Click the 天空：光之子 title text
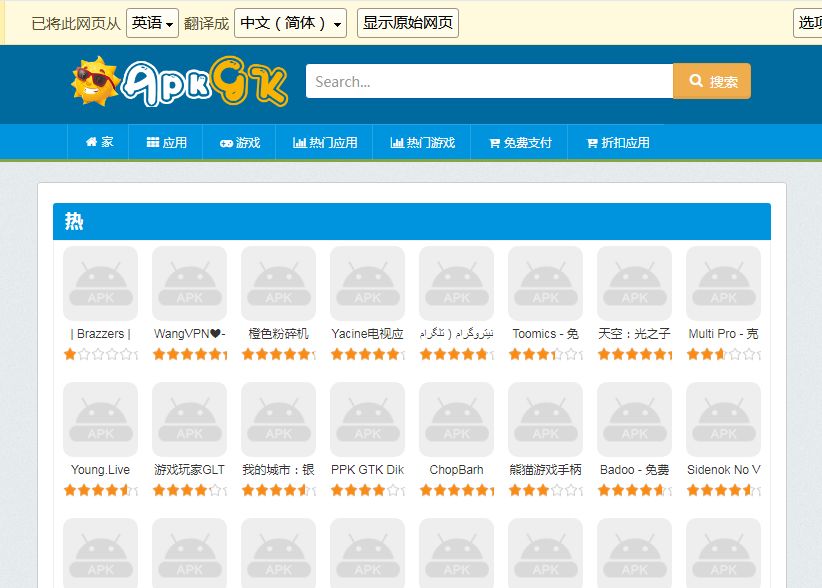This screenshot has height=588, width=822. [634, 334]
